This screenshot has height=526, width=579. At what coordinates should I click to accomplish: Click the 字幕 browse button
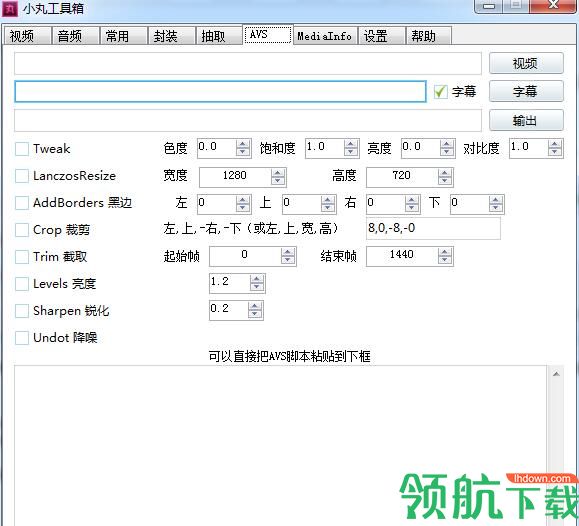click(x=526, y=91)
